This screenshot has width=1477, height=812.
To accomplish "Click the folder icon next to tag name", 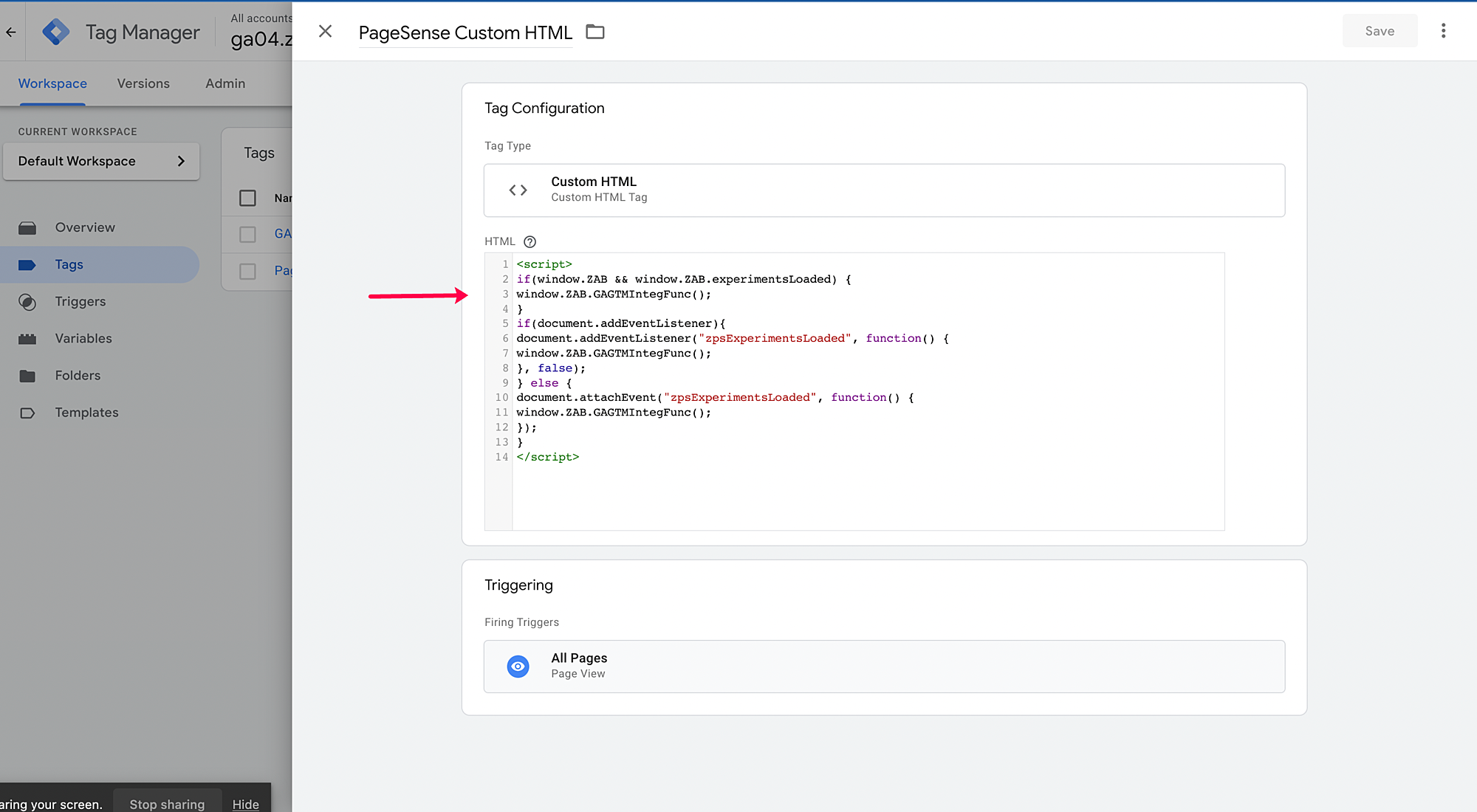I will point(594,32).
